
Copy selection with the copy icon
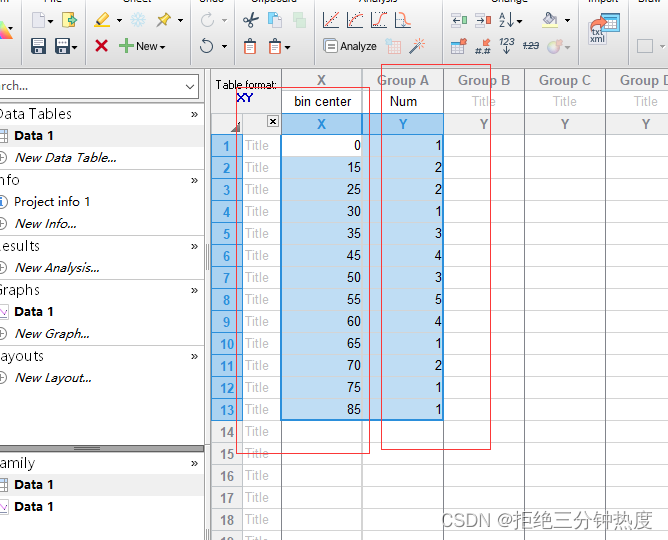pyautogui.click(x=275, y=20)
